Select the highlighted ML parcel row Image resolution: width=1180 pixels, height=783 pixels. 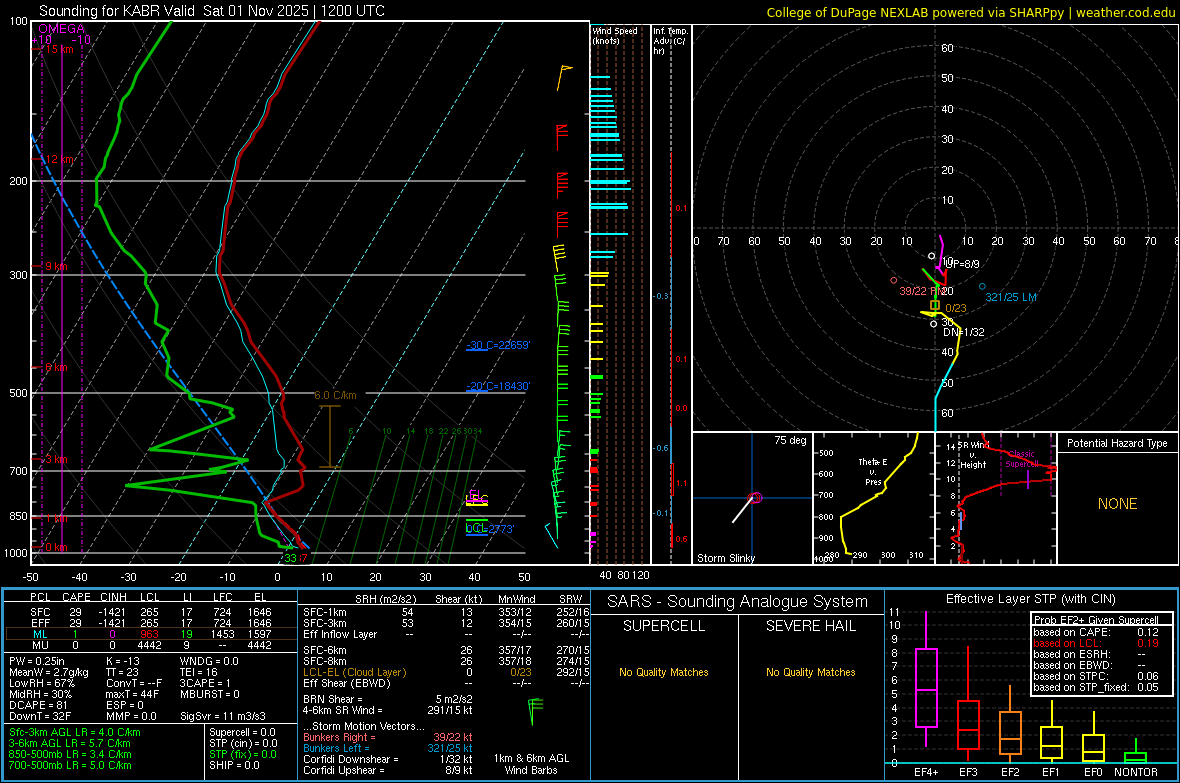(151, 634)
